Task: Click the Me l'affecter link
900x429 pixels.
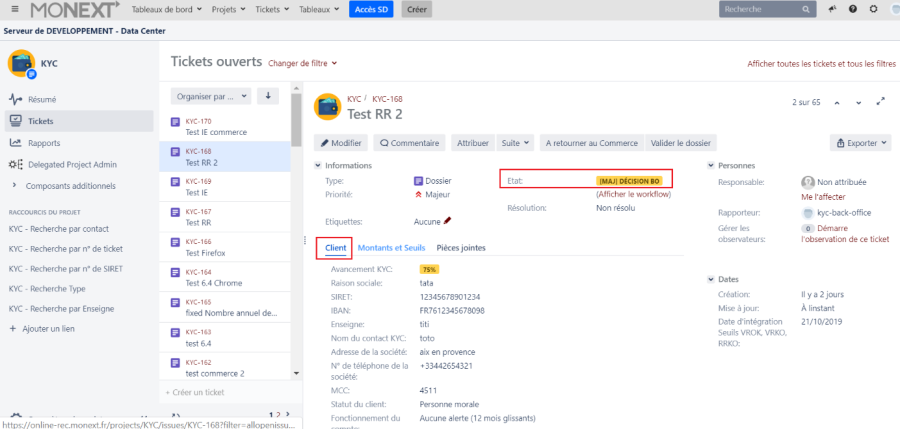Action: coord(825,197)
